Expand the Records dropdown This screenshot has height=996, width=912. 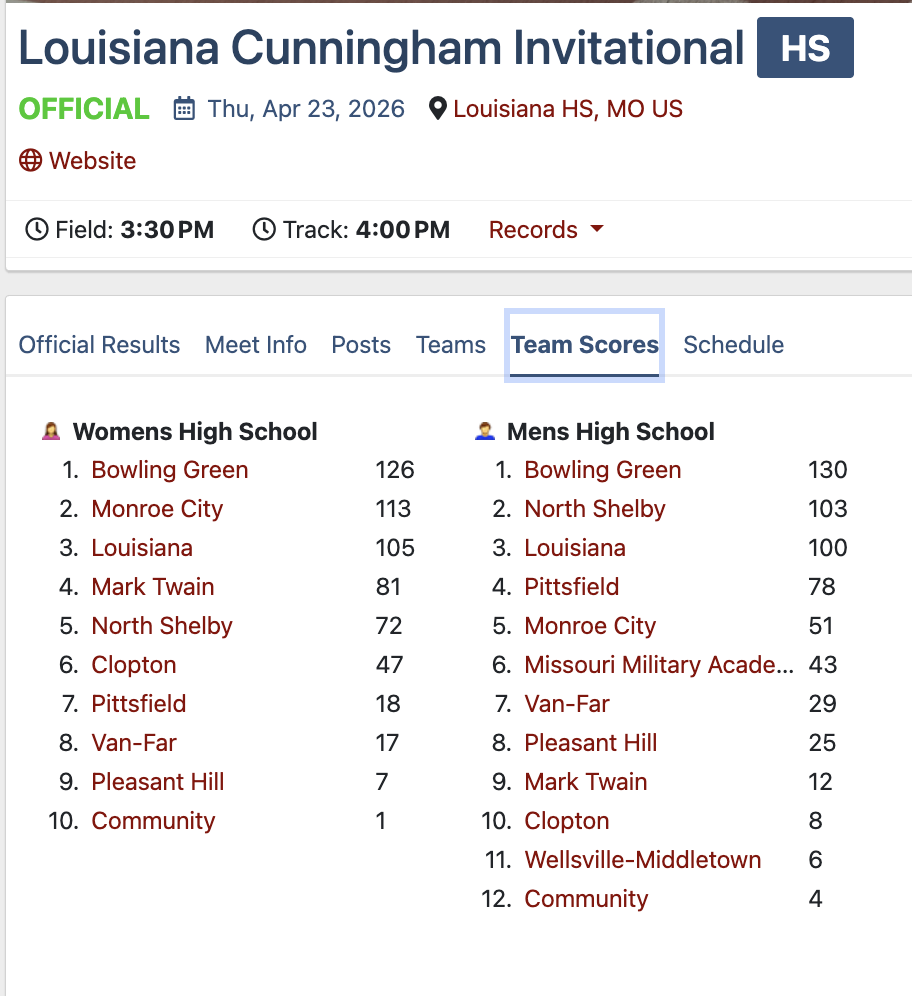(546, 230)
